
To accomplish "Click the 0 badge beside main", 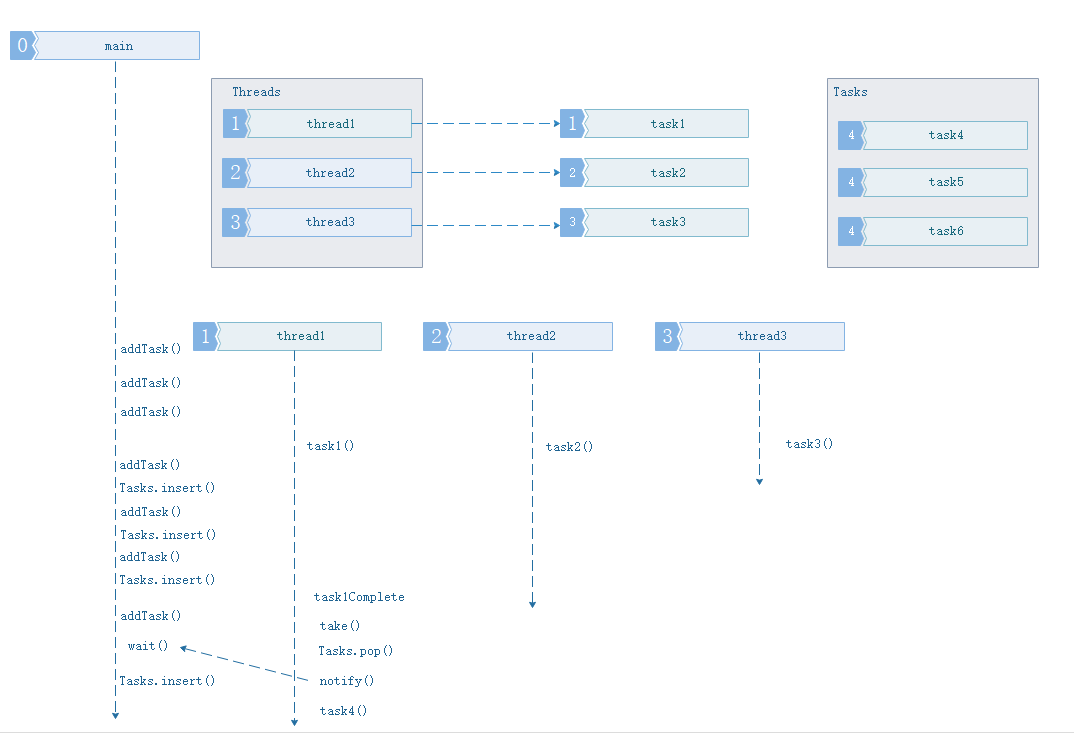I will (22, 46).
